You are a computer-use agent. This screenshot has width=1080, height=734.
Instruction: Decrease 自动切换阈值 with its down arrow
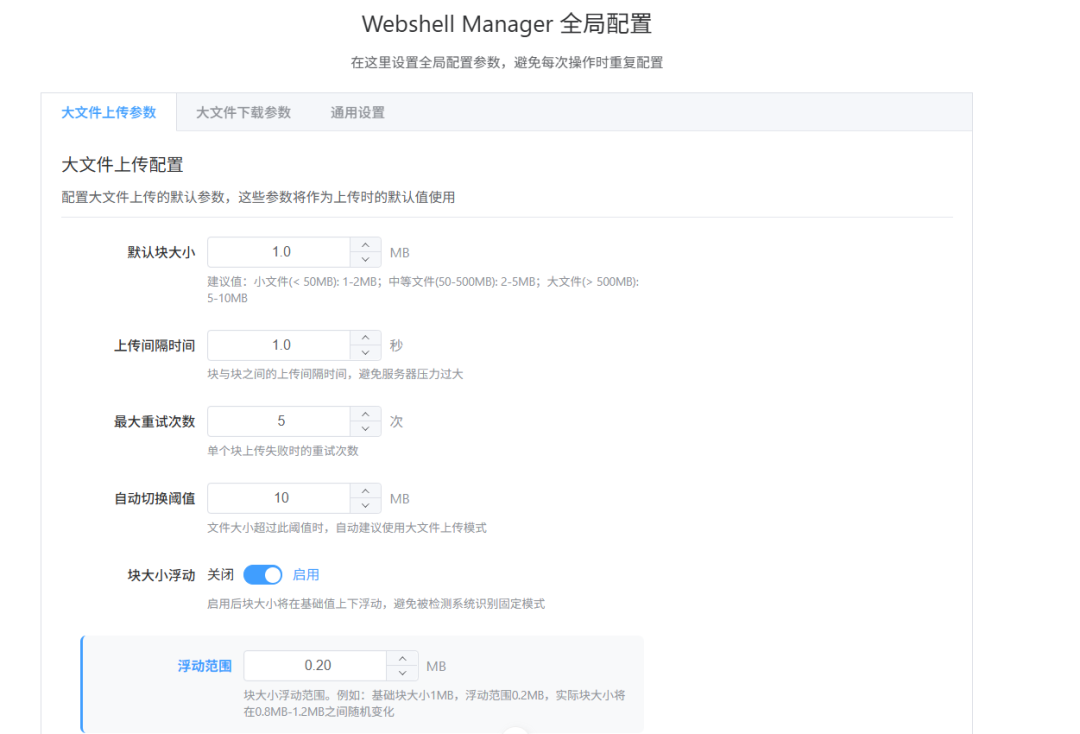367,504
